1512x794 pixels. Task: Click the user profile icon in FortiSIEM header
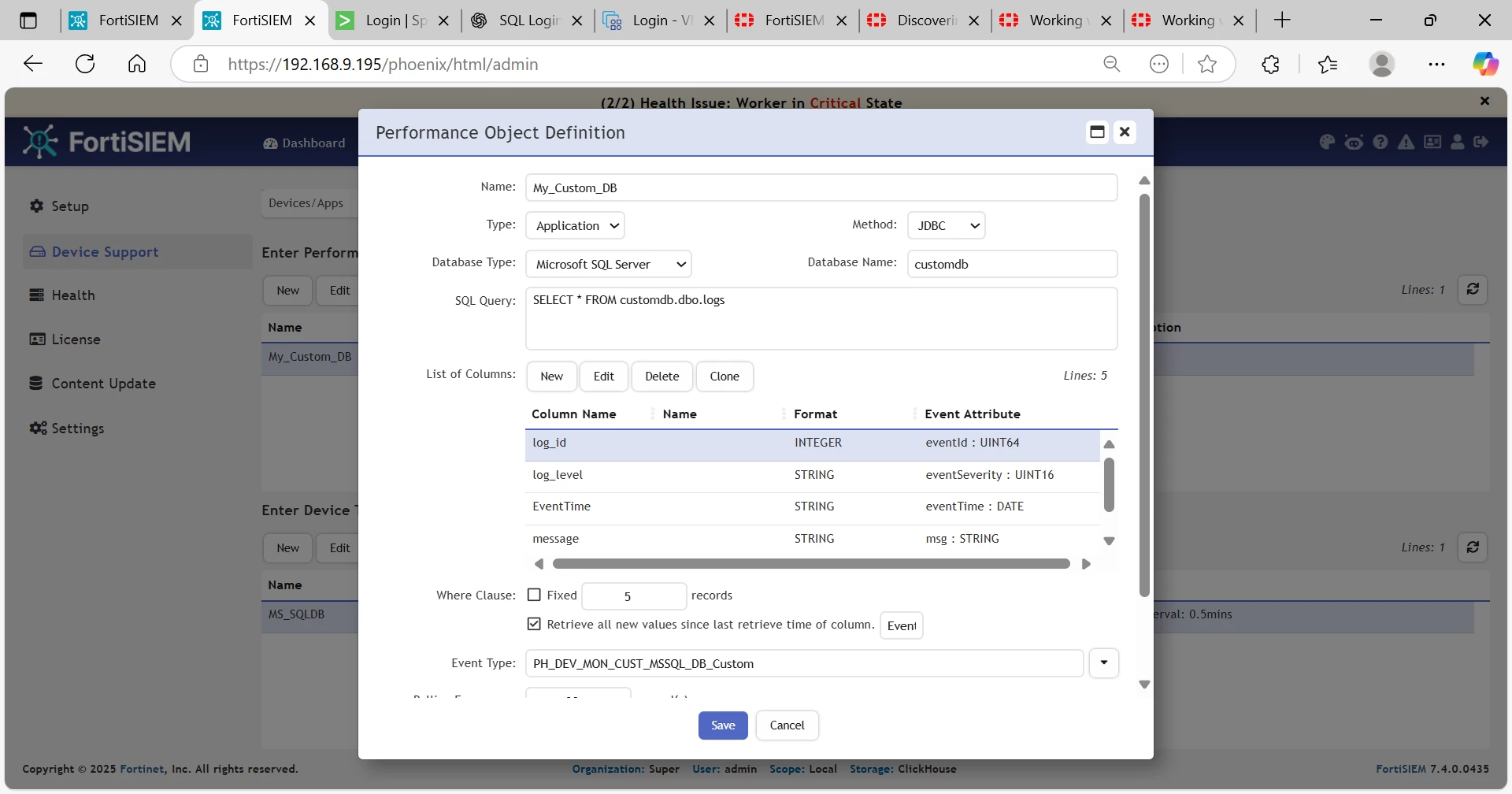(1458, 142)
